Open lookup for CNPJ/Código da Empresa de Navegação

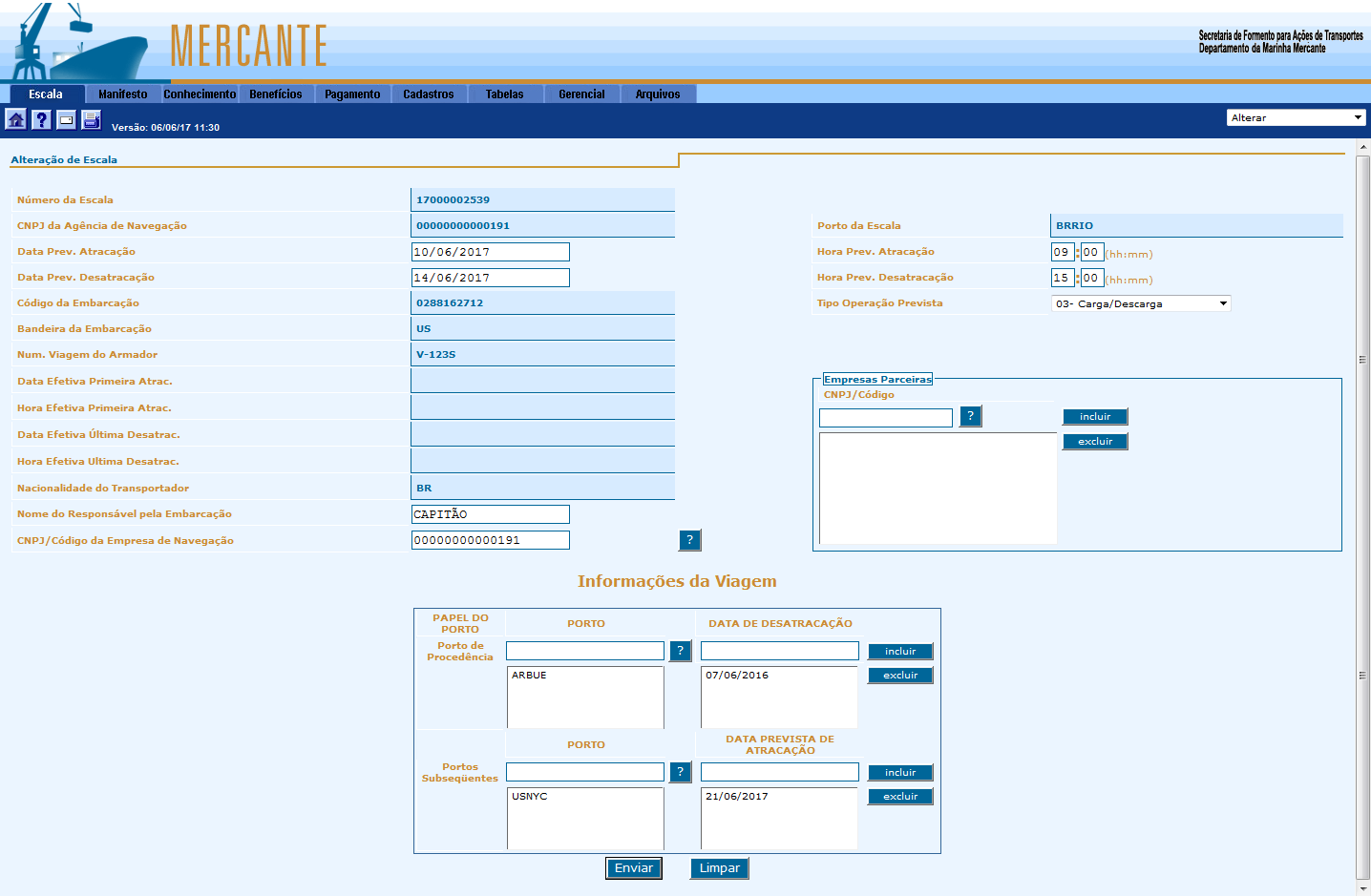689,540
